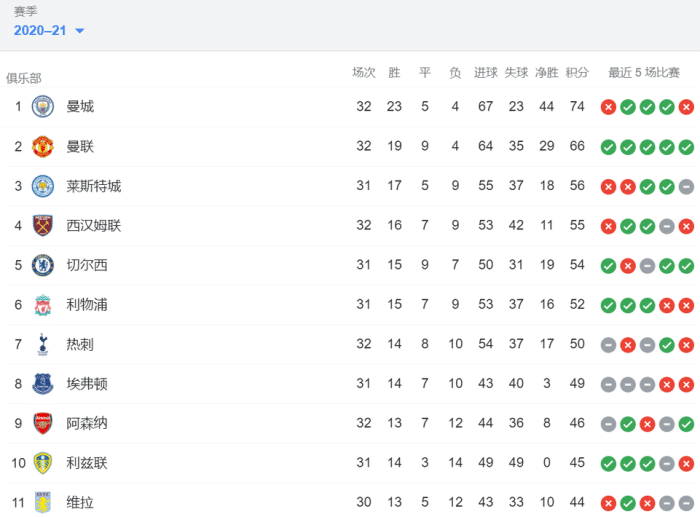Click the West Ham United crest
The image size is (700, 517).
coord(42,226)
